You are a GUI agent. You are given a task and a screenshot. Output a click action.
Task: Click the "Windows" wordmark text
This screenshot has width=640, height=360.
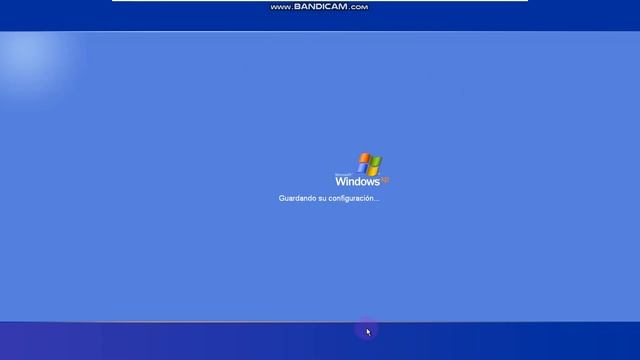coord(358,181)
